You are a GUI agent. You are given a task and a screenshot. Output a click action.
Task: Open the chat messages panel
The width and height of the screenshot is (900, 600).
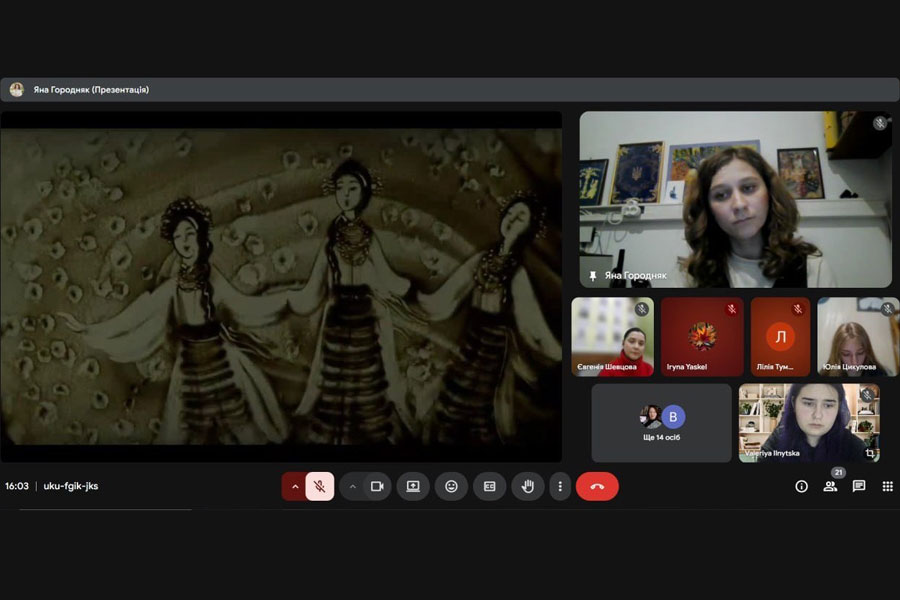coord(859,486)
